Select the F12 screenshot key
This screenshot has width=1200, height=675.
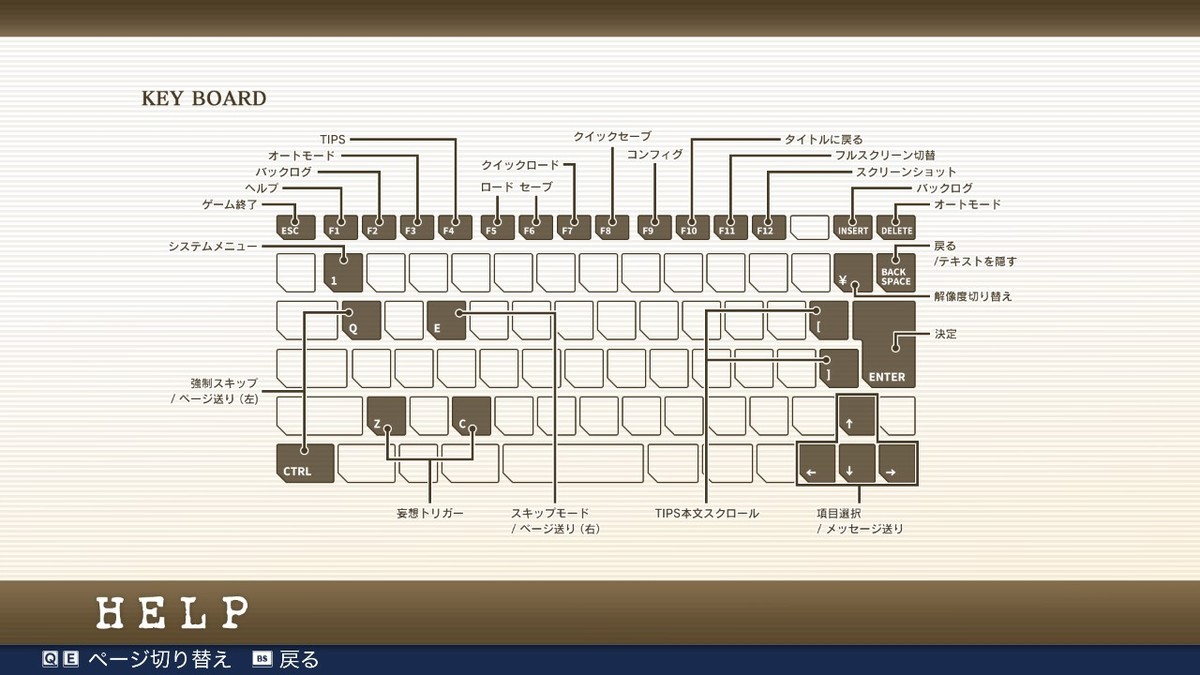point(770,227)
